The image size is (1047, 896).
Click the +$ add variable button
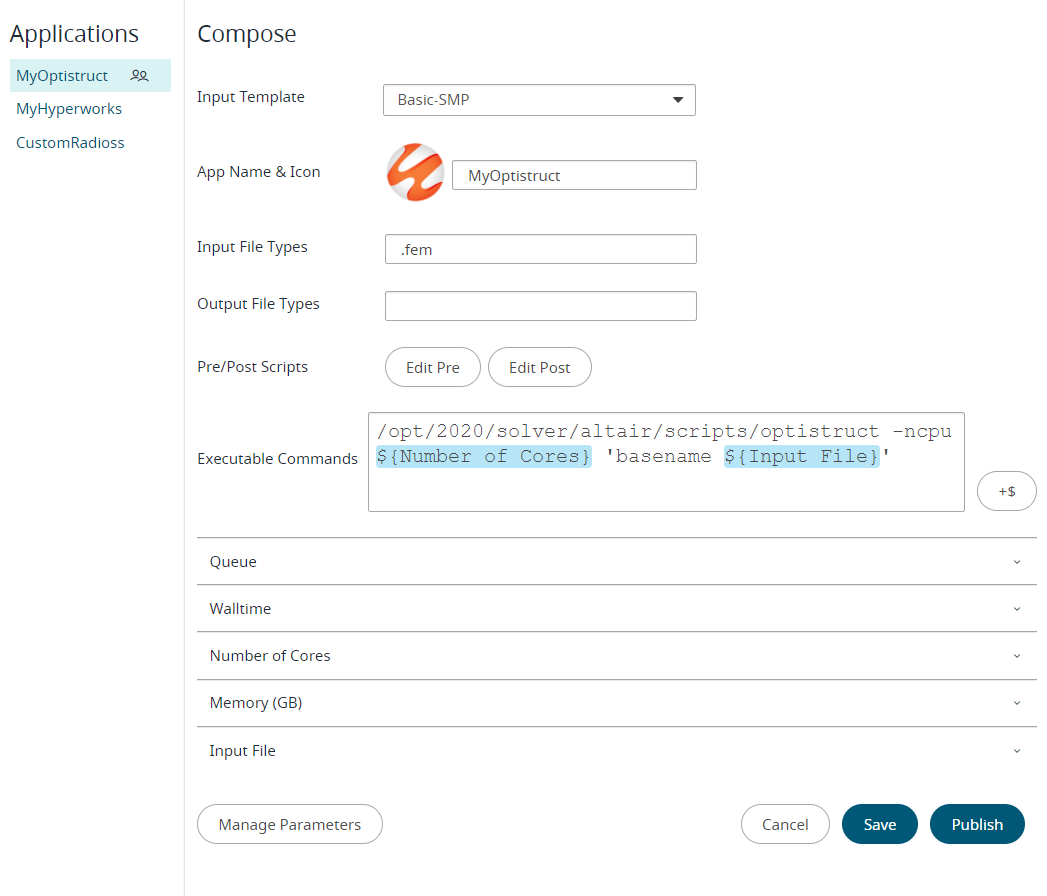coord(1006,491)
